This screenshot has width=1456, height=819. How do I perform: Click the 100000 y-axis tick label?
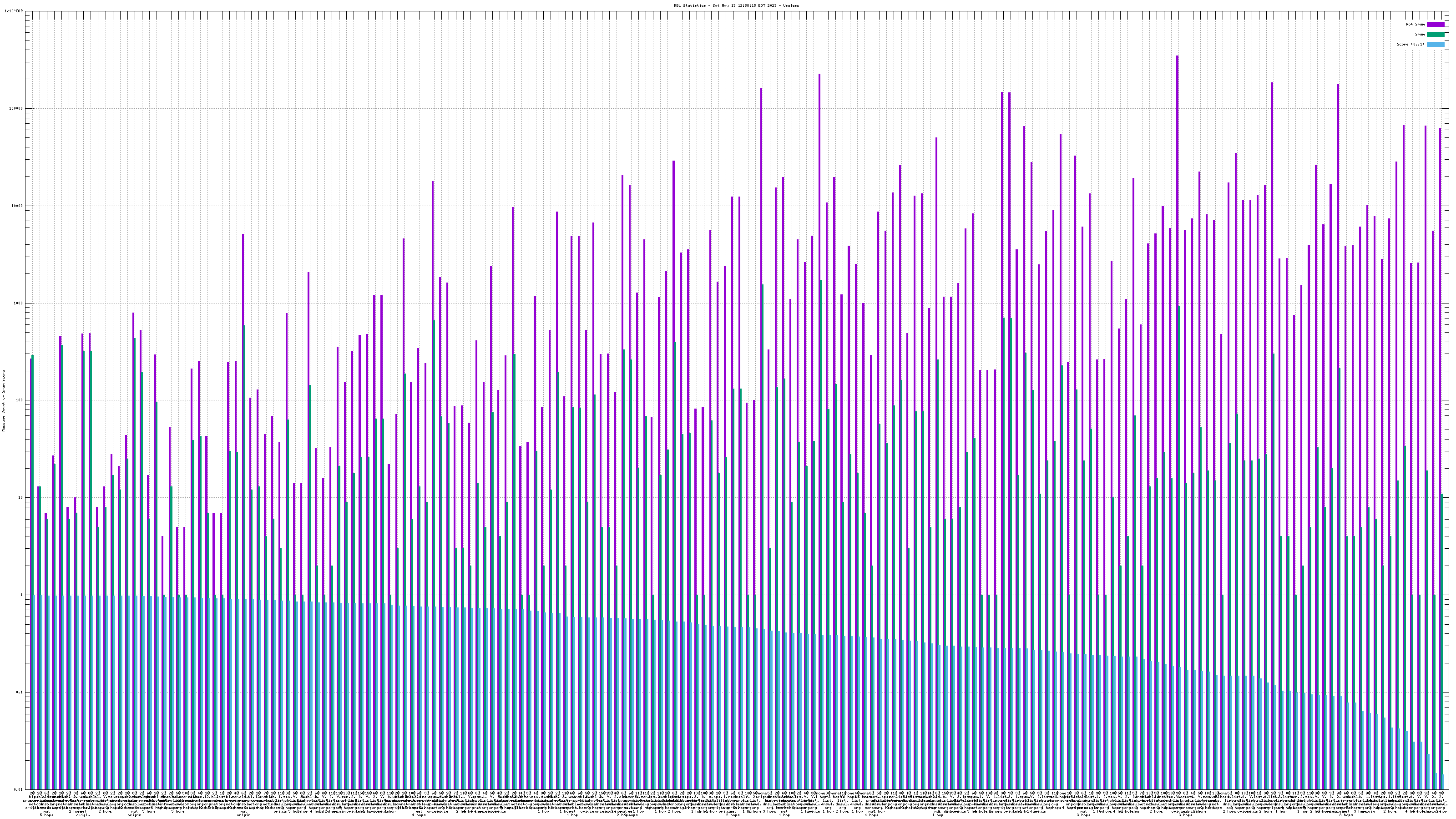coord(16,109)
